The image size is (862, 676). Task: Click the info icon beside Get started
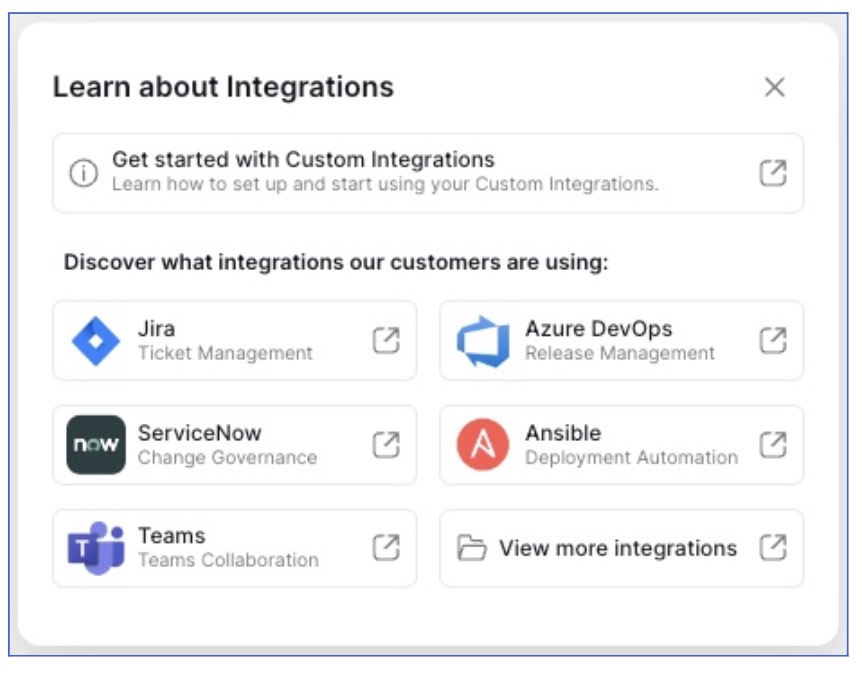tap(84, 173)
